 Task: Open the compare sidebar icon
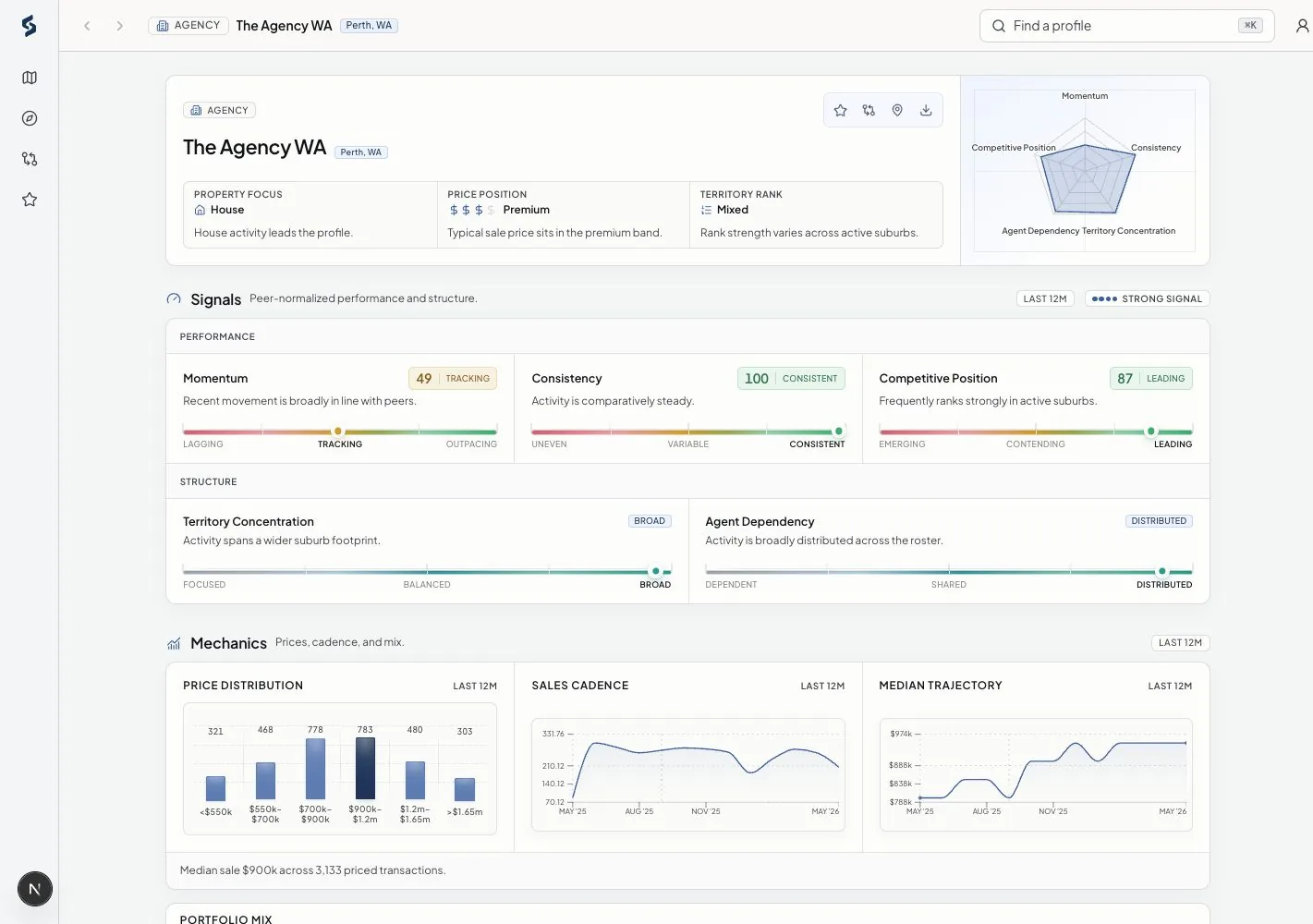30,159
